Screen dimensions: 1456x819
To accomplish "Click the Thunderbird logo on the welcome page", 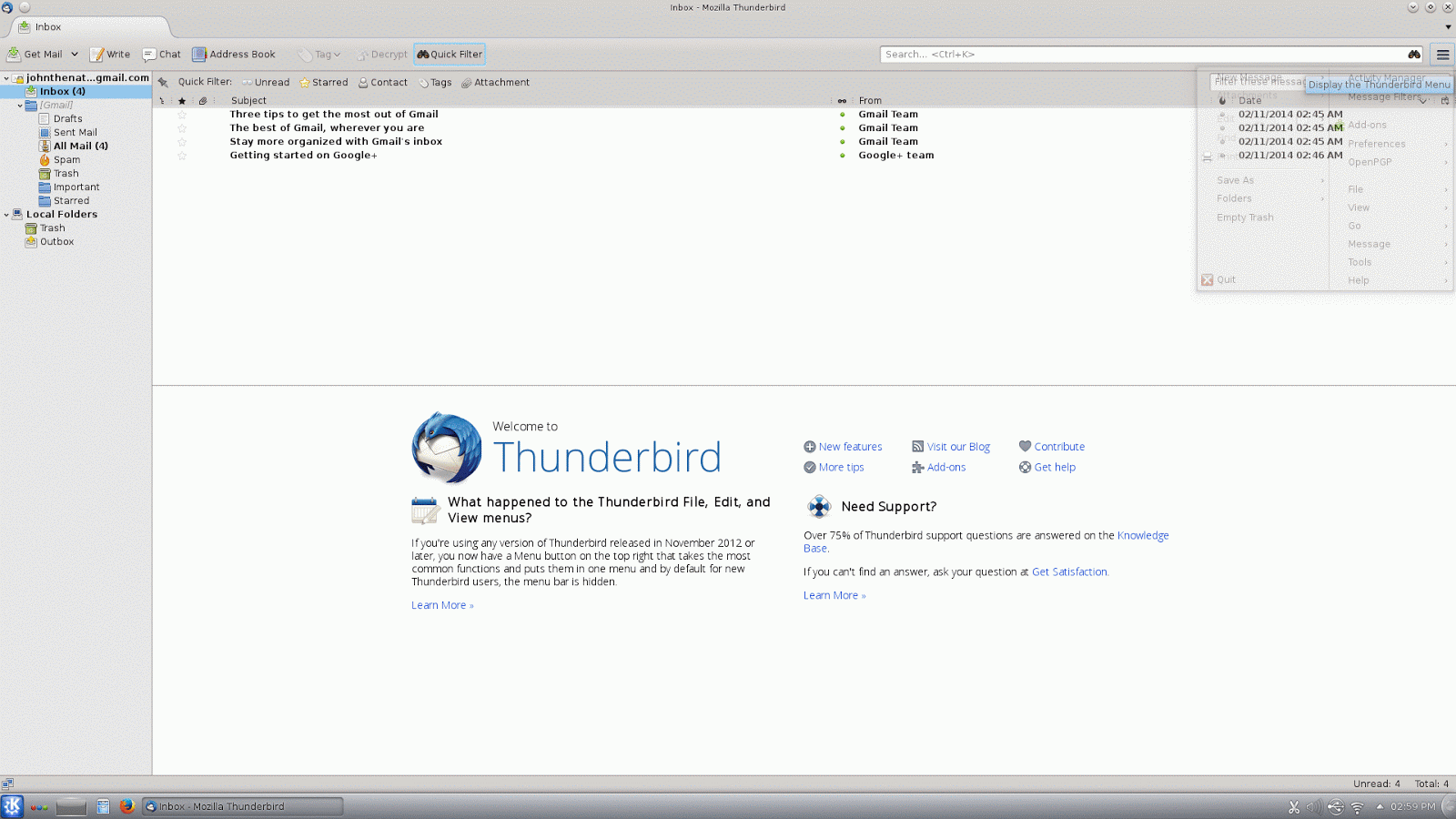I will coord(447,448).
